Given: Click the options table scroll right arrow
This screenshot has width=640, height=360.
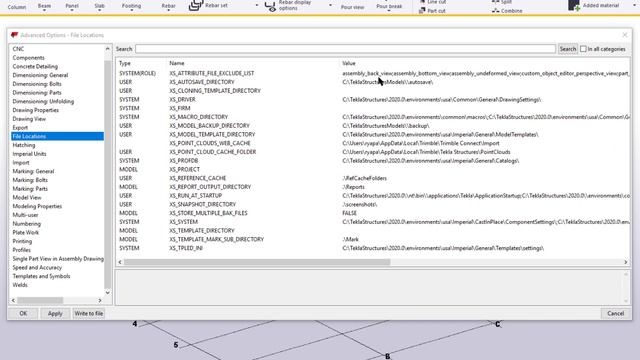Looking at the screenshot, I should (626, 262).
